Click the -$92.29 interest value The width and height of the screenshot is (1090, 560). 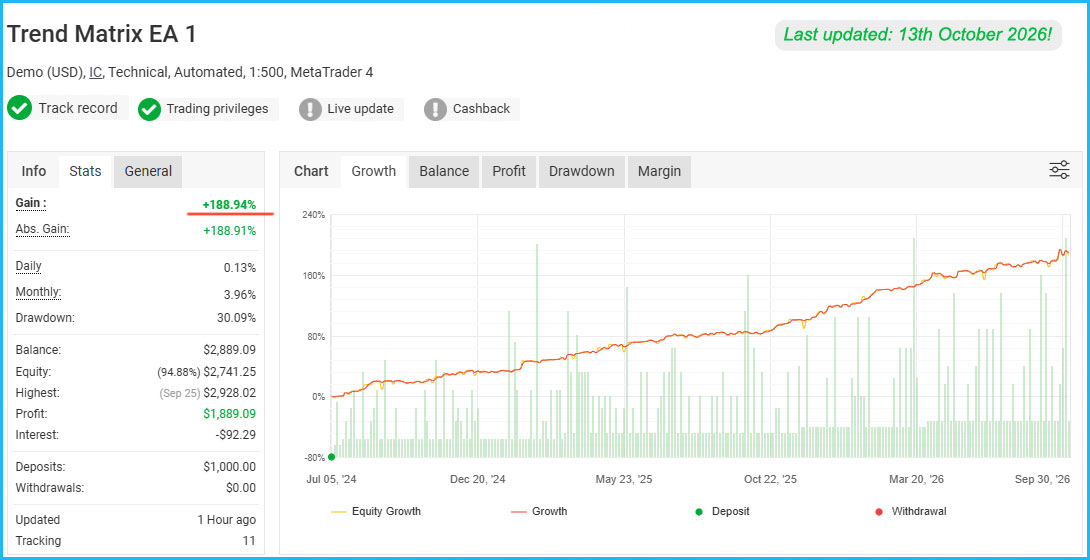pyautogui.click(x=236, y=435)
